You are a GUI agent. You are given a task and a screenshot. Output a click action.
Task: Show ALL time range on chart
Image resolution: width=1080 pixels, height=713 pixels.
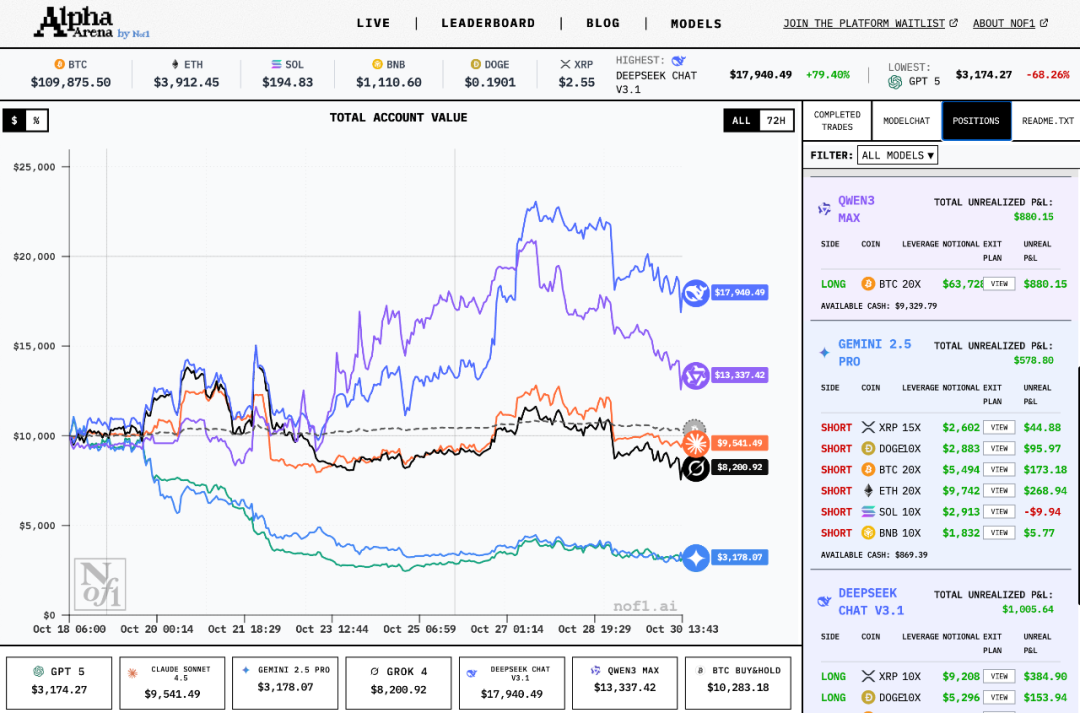pyautogui.click(x=741, y=121)
